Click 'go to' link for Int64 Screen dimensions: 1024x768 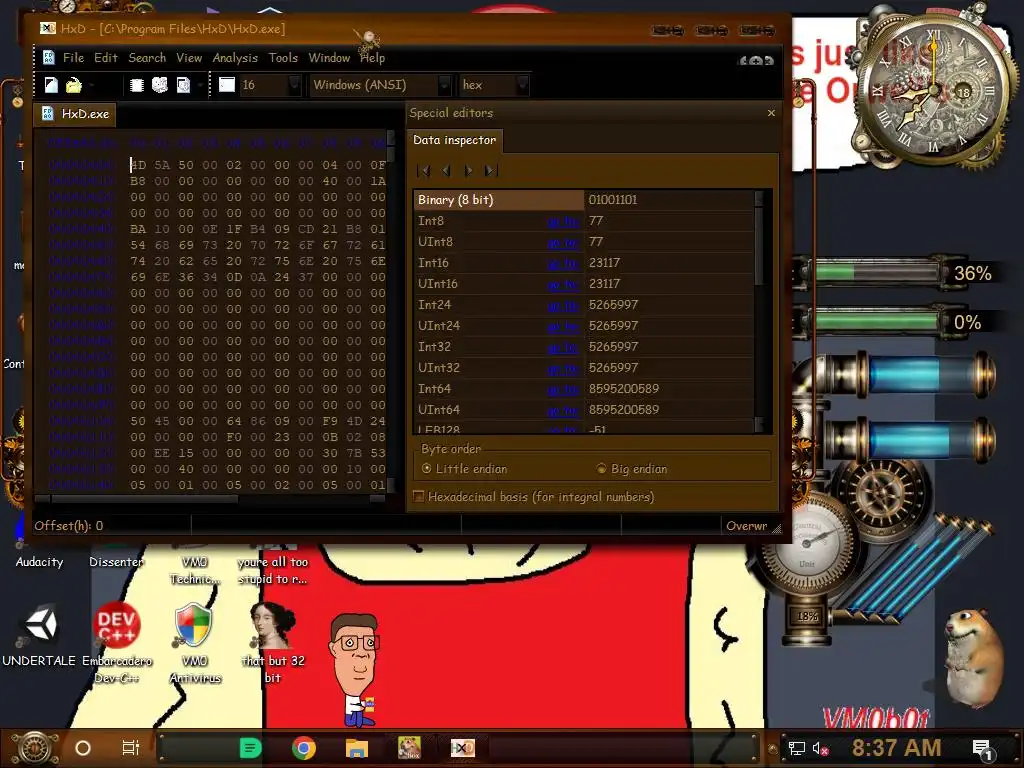563,389
